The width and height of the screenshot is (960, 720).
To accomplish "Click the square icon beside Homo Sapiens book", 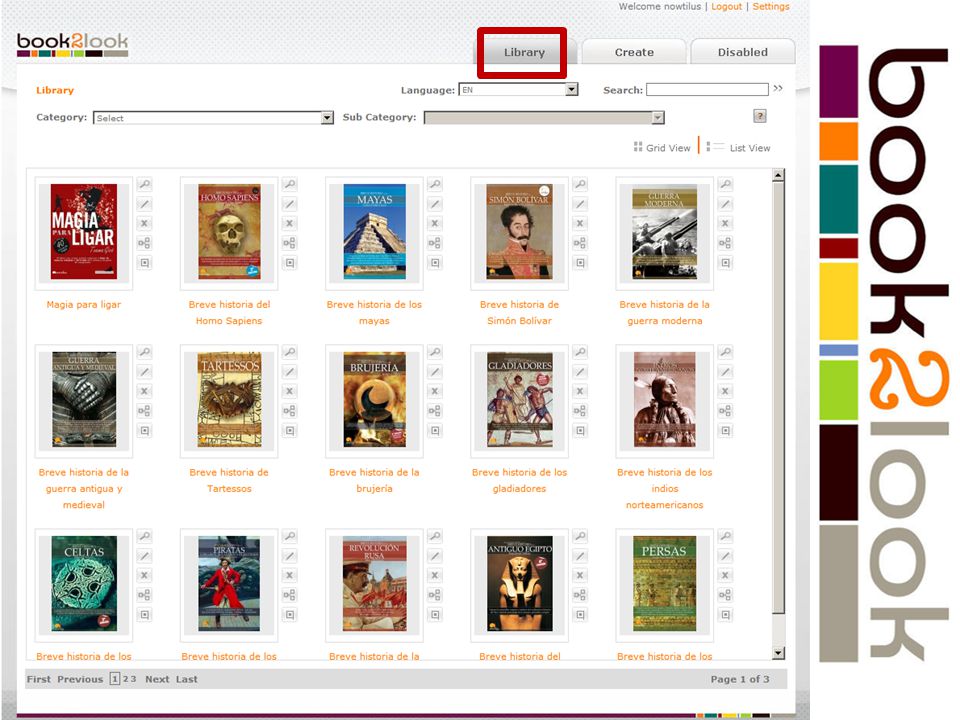I will 290,263.
